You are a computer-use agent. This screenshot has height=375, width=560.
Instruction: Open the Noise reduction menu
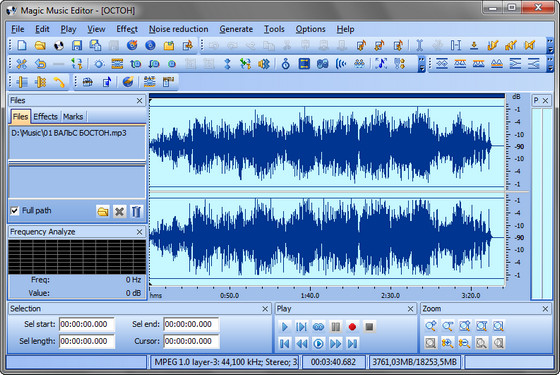[x=179, y=29]
